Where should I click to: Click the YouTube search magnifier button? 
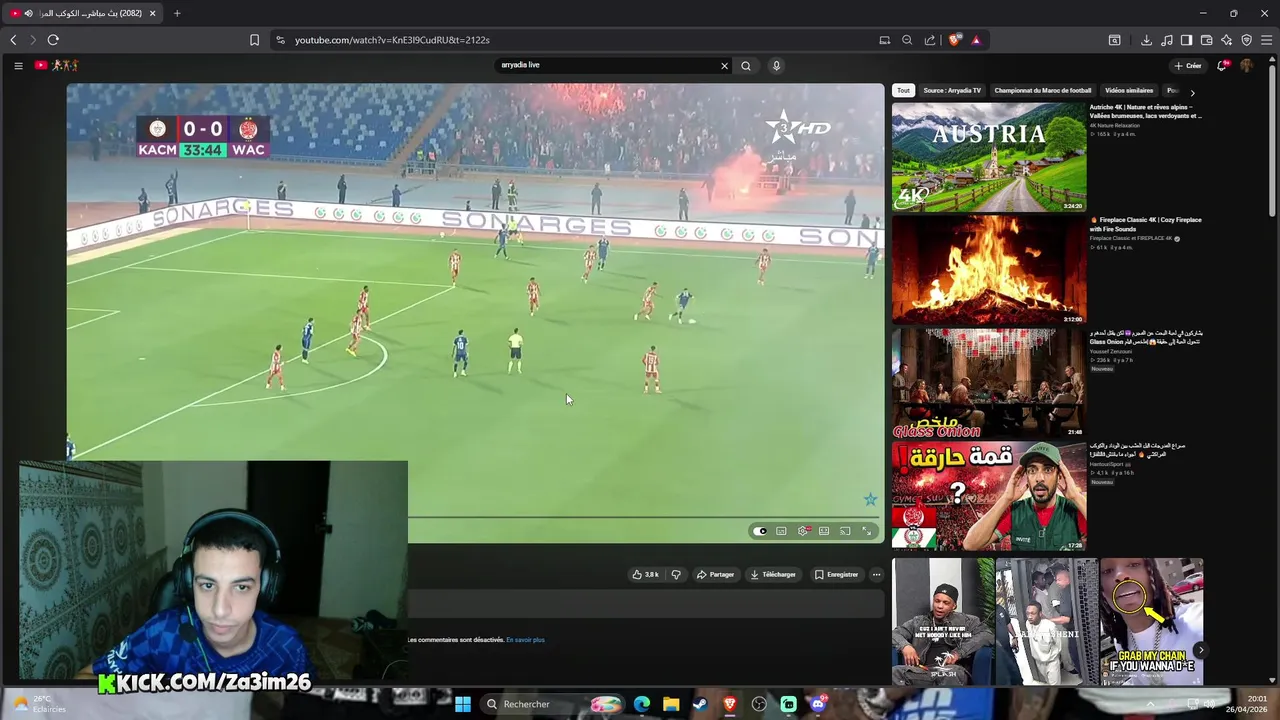click(x=746, y=66)
